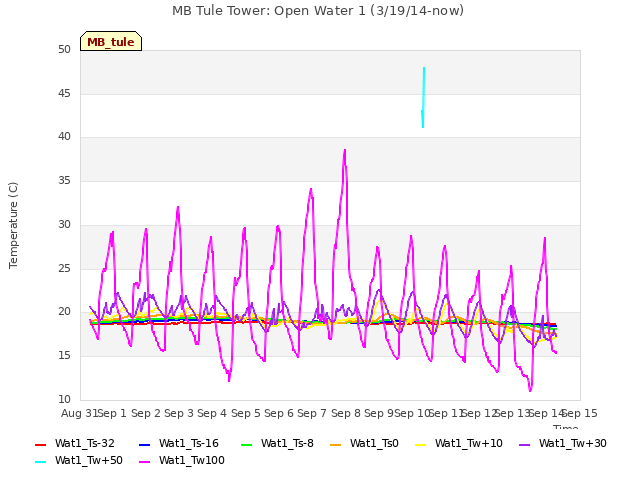Toggle the Wat1_Tw+10 legend entry

tap(459, 444)
